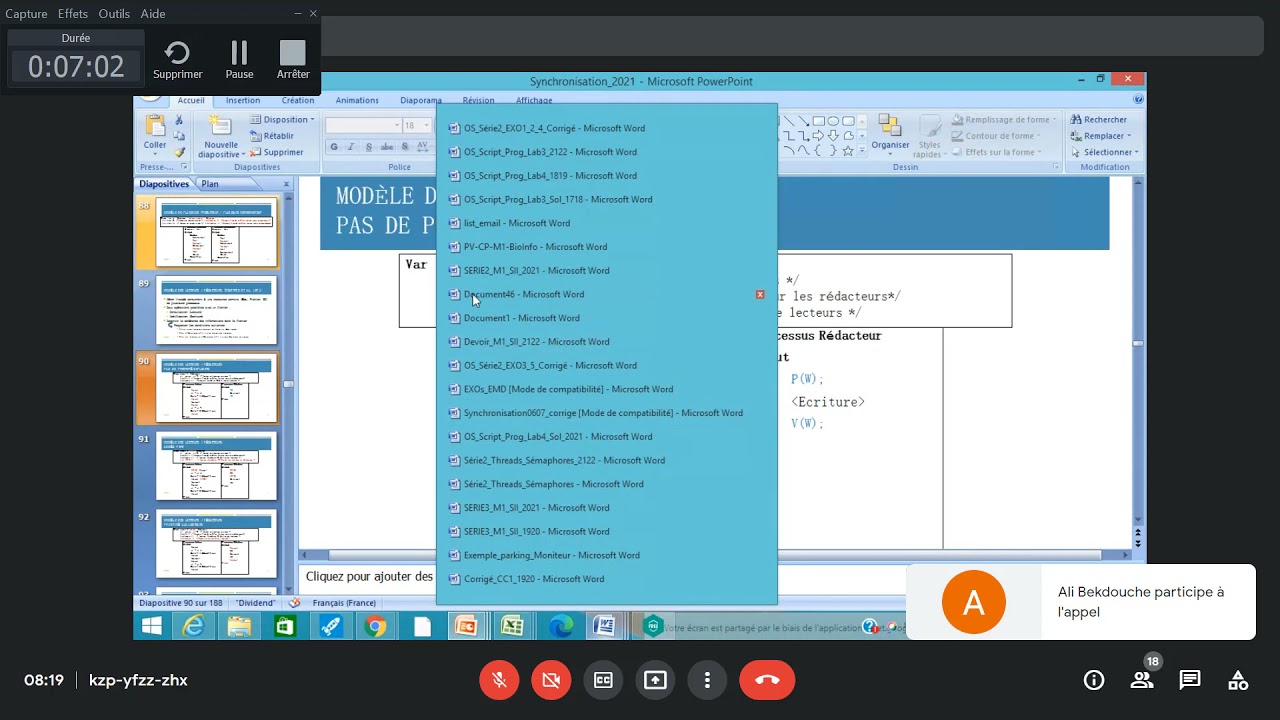1280x720 pixels.
Task: Close the slides pane
Action: click(286, 184)
